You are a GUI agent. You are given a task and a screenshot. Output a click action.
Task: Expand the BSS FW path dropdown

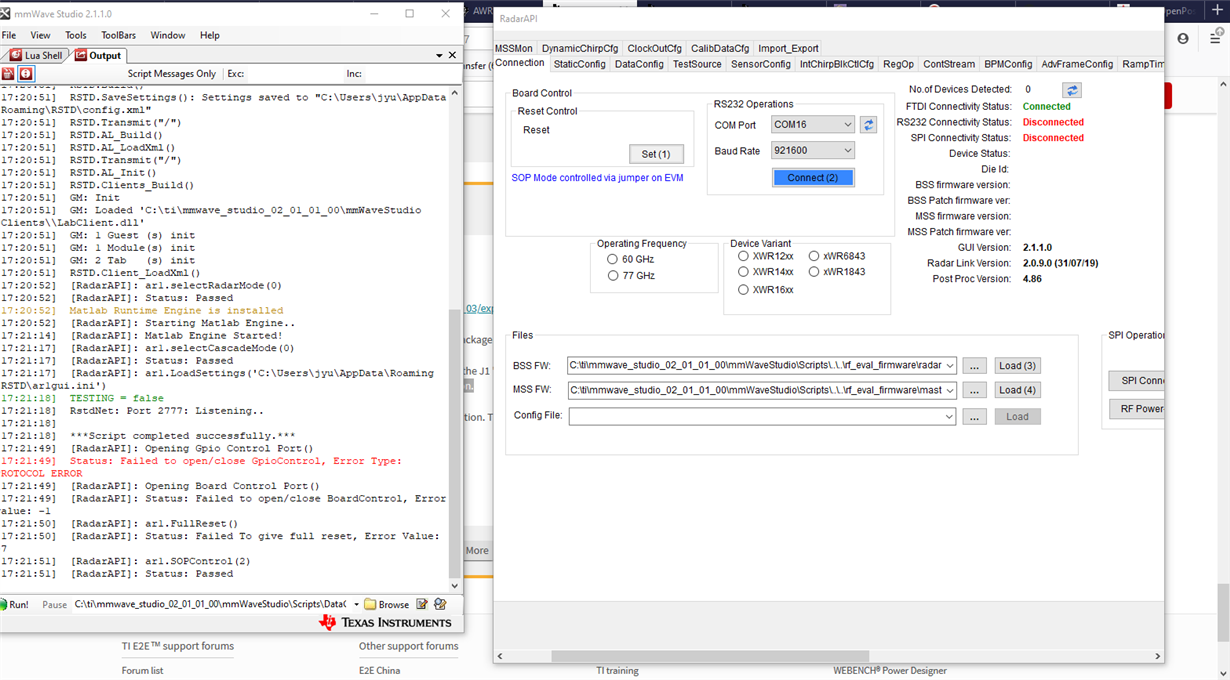(x=949, y=365)
